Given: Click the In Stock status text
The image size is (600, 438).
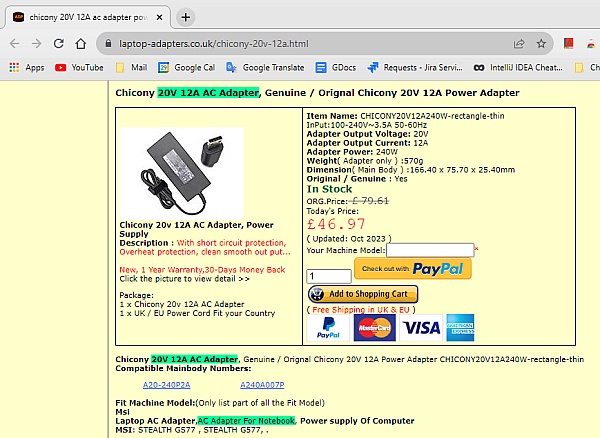Looking at the screenshot, I should pos(329,189).
